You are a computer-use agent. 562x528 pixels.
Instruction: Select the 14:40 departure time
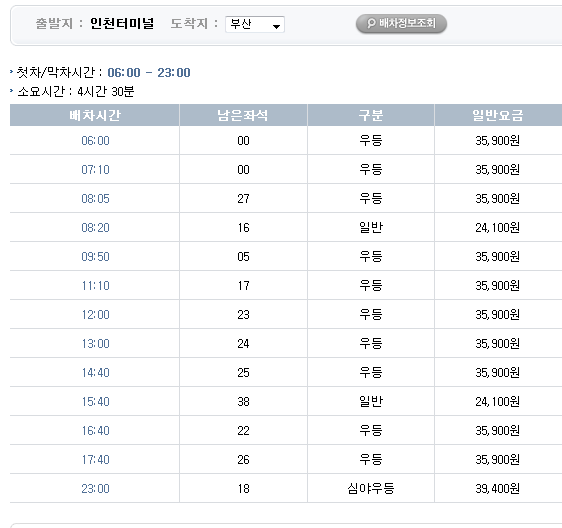click(95, 373)
